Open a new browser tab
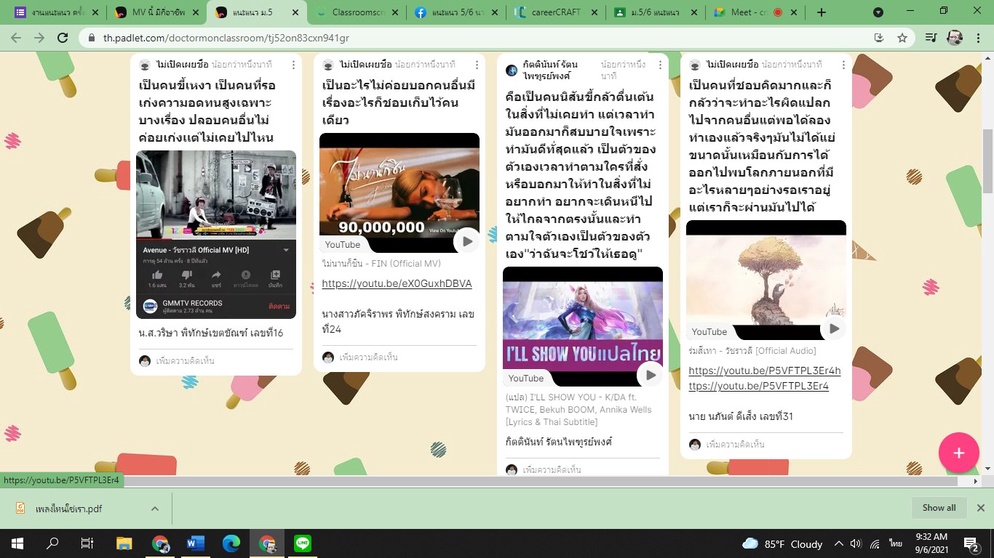 (x=821, y=12)
